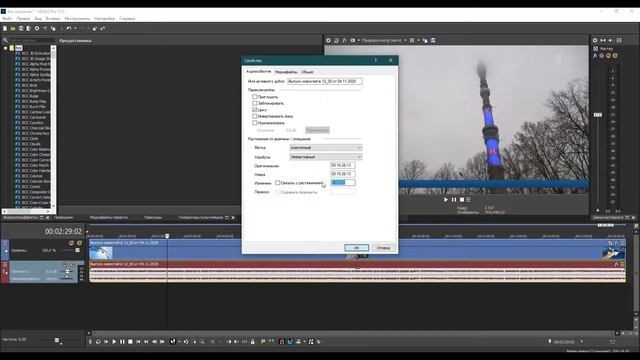Select the Normal edit tool
Viewport: 640px width, 360px height.
[x=173, y=342]
